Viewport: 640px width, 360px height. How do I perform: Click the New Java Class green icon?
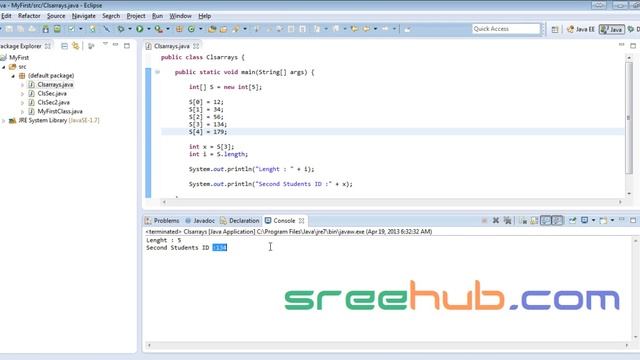(x=191, y=29)
